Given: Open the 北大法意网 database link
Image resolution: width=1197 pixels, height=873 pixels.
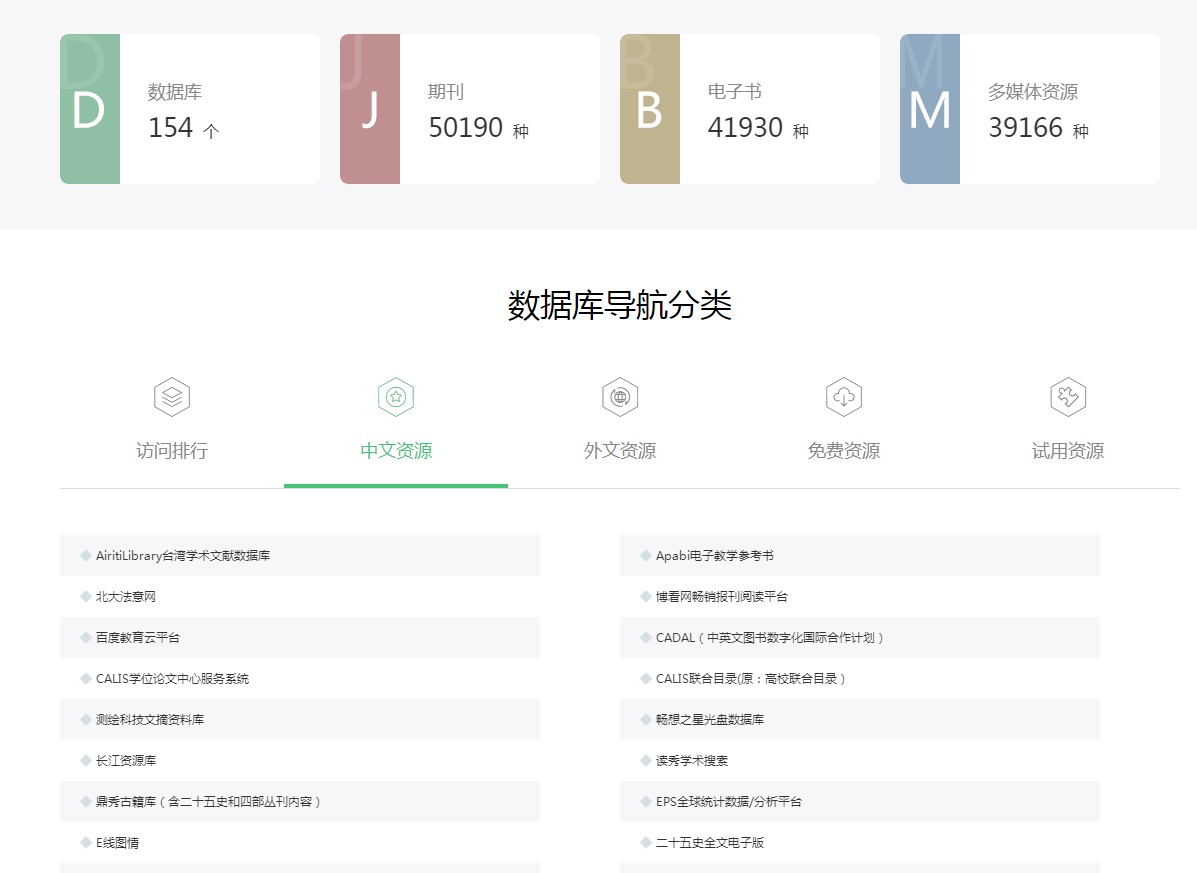Looking at the screenshot, I should click(x=126, y=597).
